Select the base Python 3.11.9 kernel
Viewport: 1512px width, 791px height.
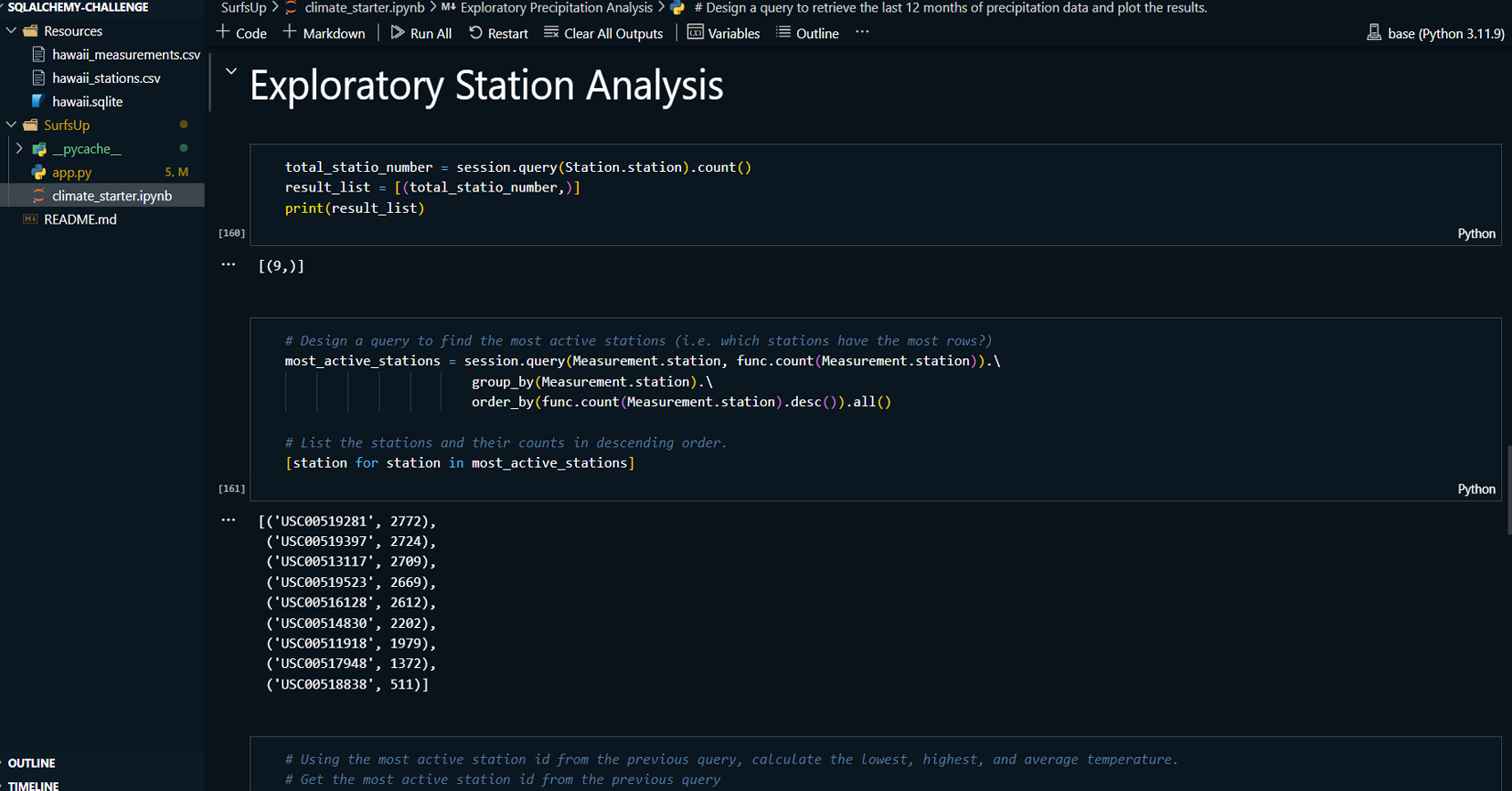coord(1435,33)
